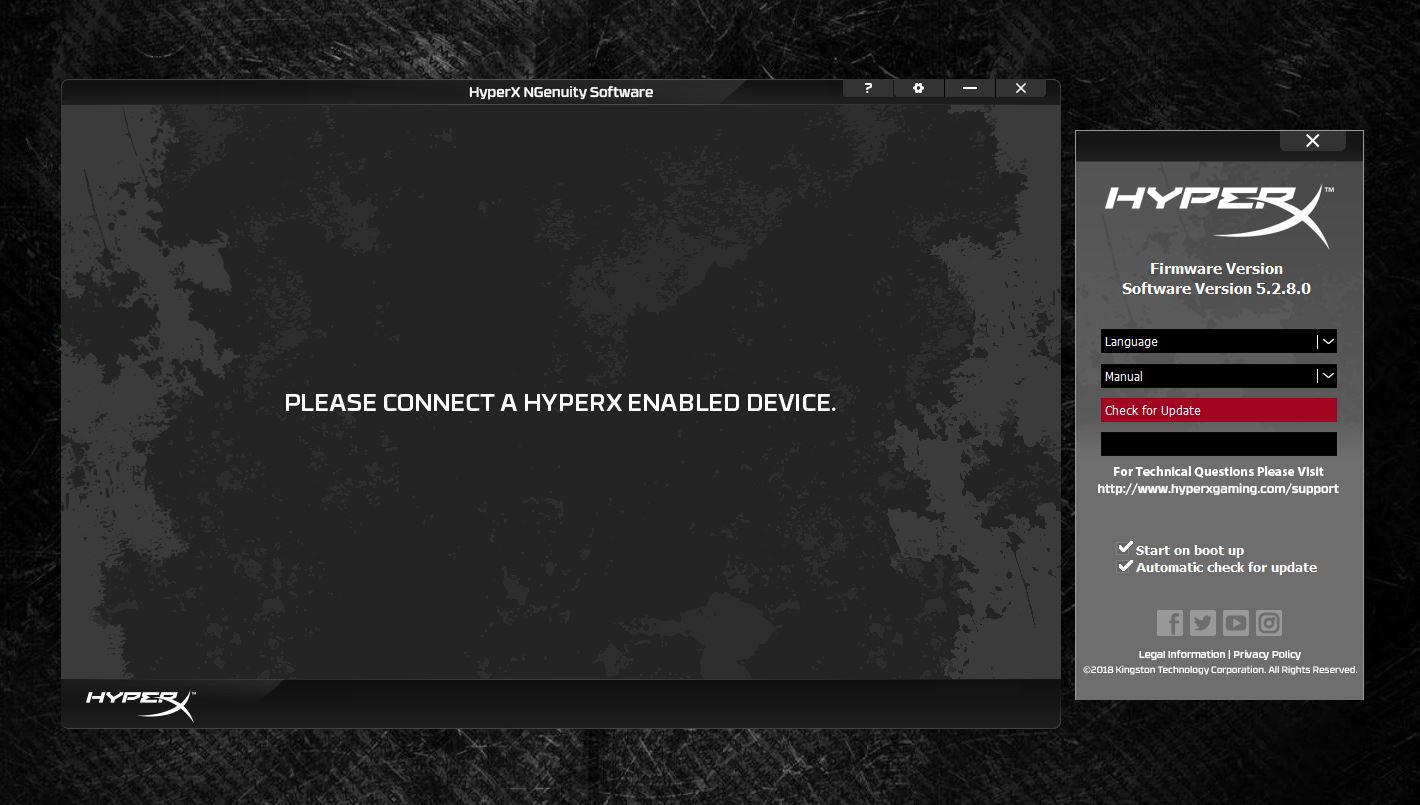Close the settings side panel
The image size is (1420, 805).
1312,141
